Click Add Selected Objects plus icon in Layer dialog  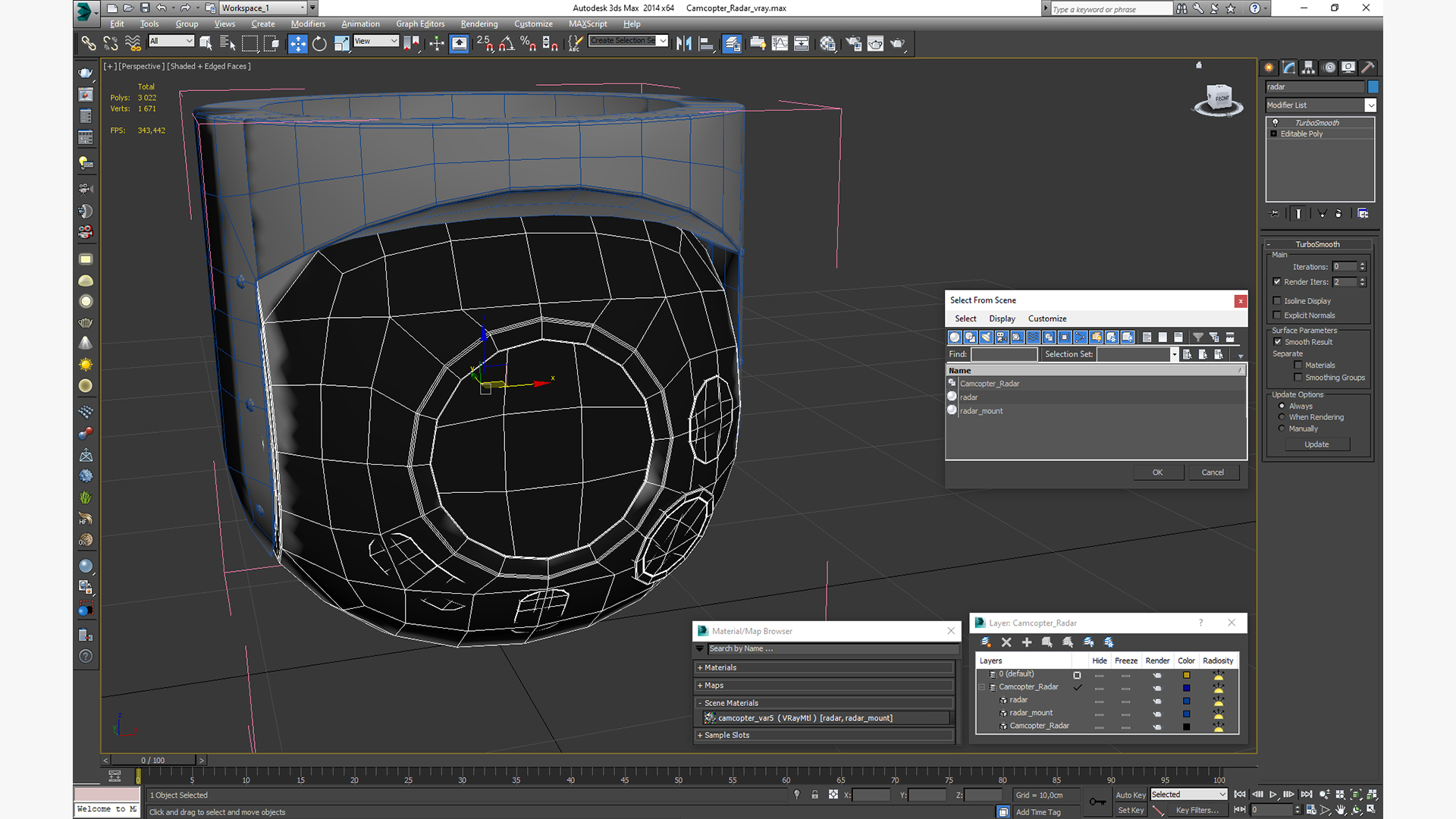(x=1027, y=642)
